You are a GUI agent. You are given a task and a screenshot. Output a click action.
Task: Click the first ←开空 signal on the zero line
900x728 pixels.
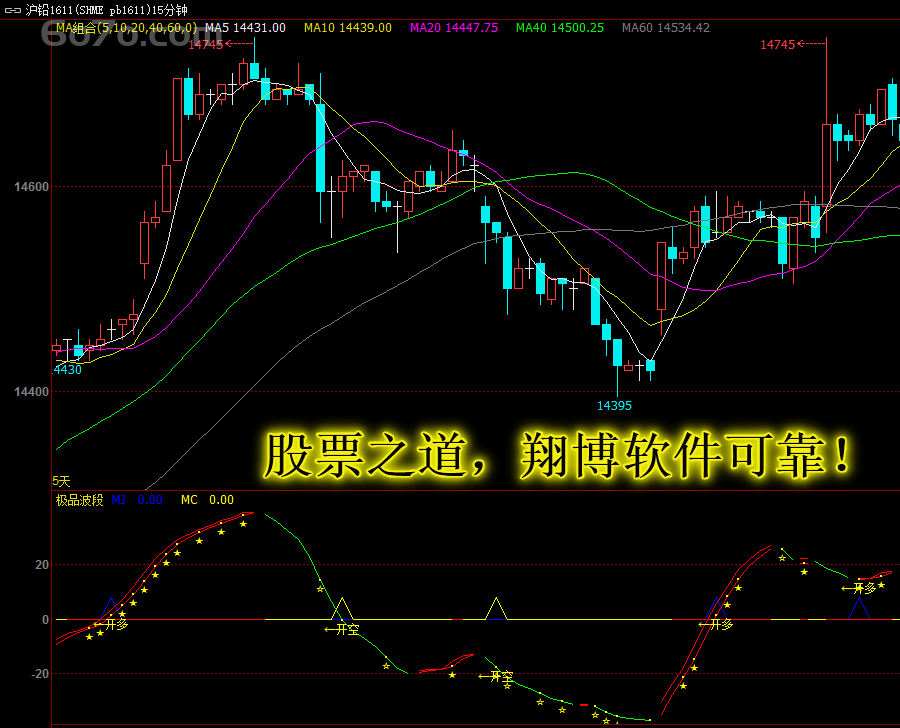pos(342,629)
